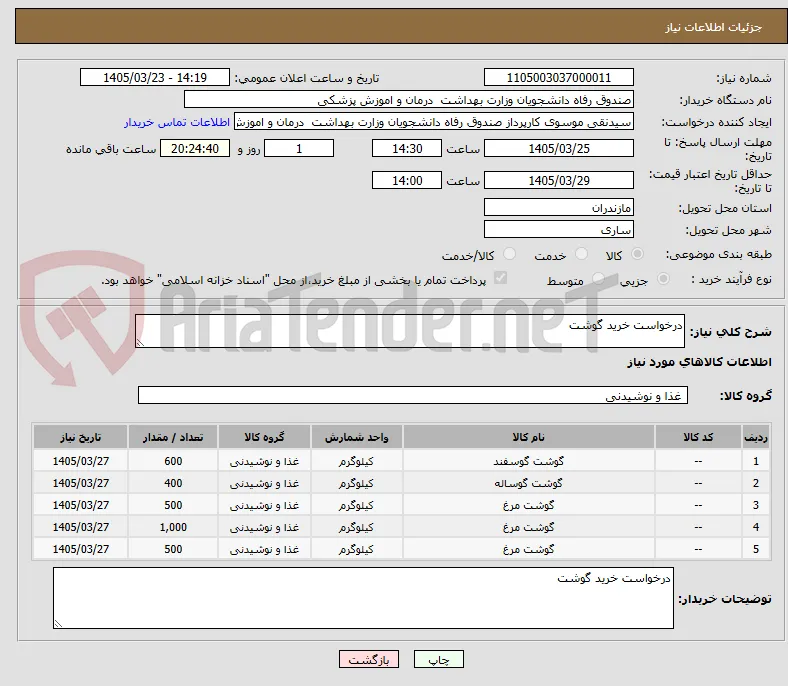Open اطلاعات تماس خریدار contact link

click(177, 122)
